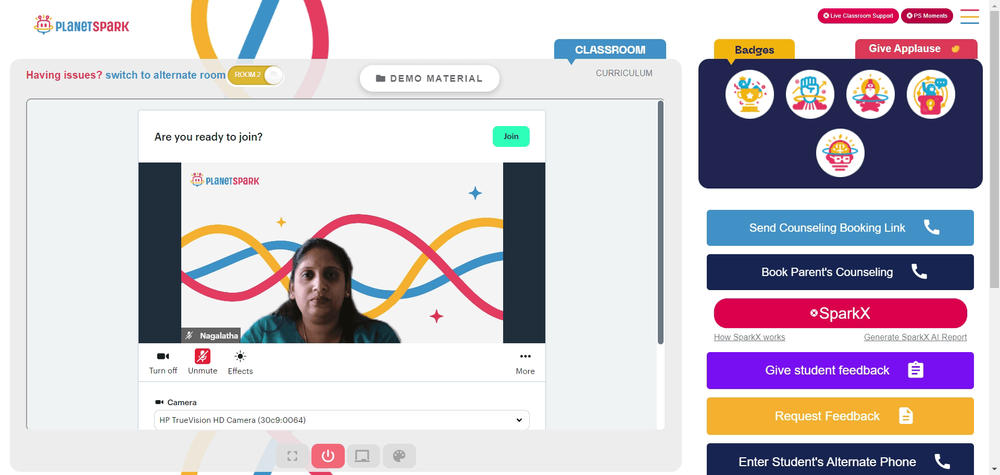
Task: Click Enter Student's Alternate Phone
Action: click(x=840, y=459)
